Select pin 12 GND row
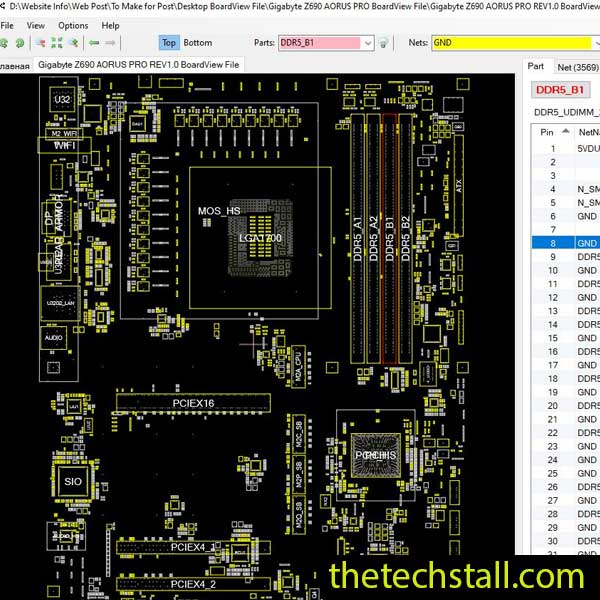 click(566, 297)
